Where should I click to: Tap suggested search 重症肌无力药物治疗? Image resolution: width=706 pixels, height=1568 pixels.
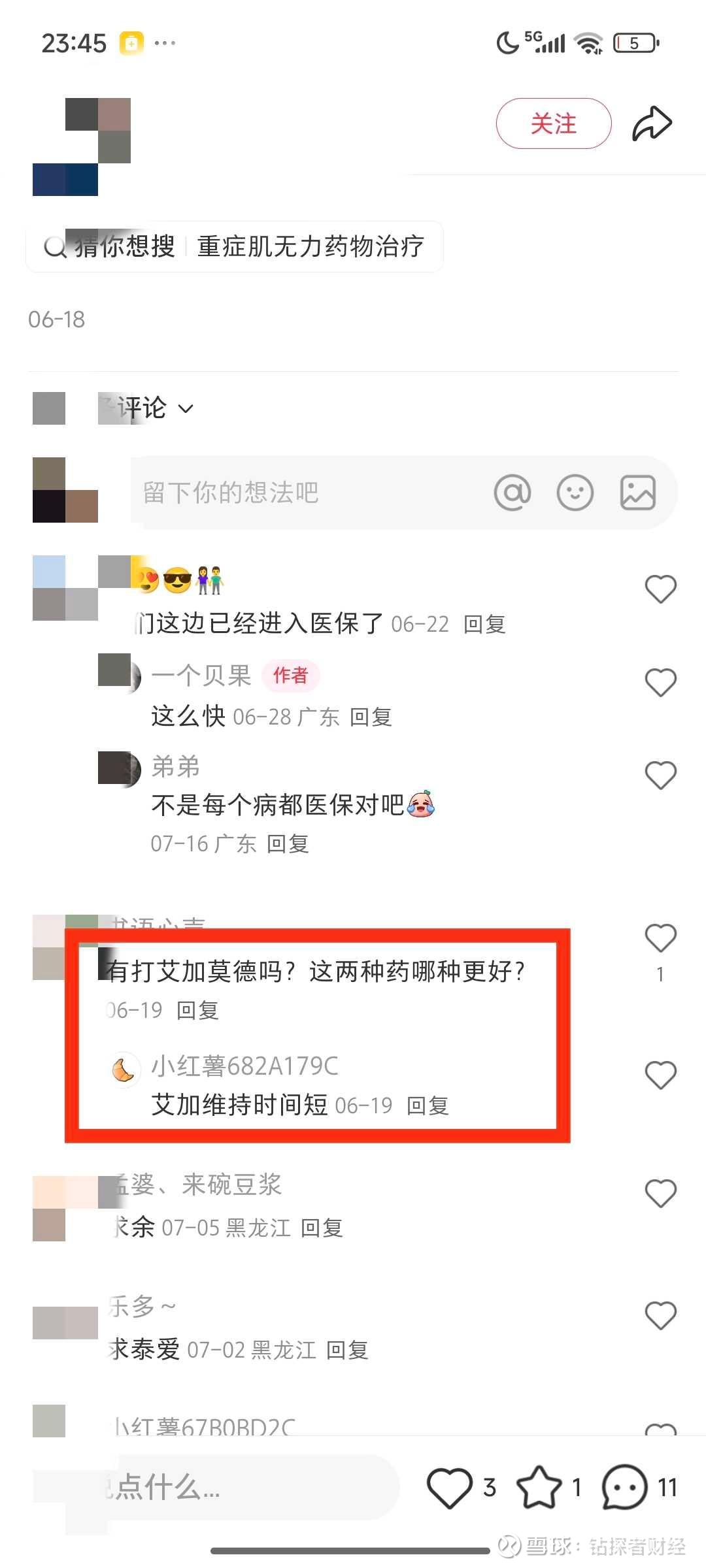click(311, 247)
